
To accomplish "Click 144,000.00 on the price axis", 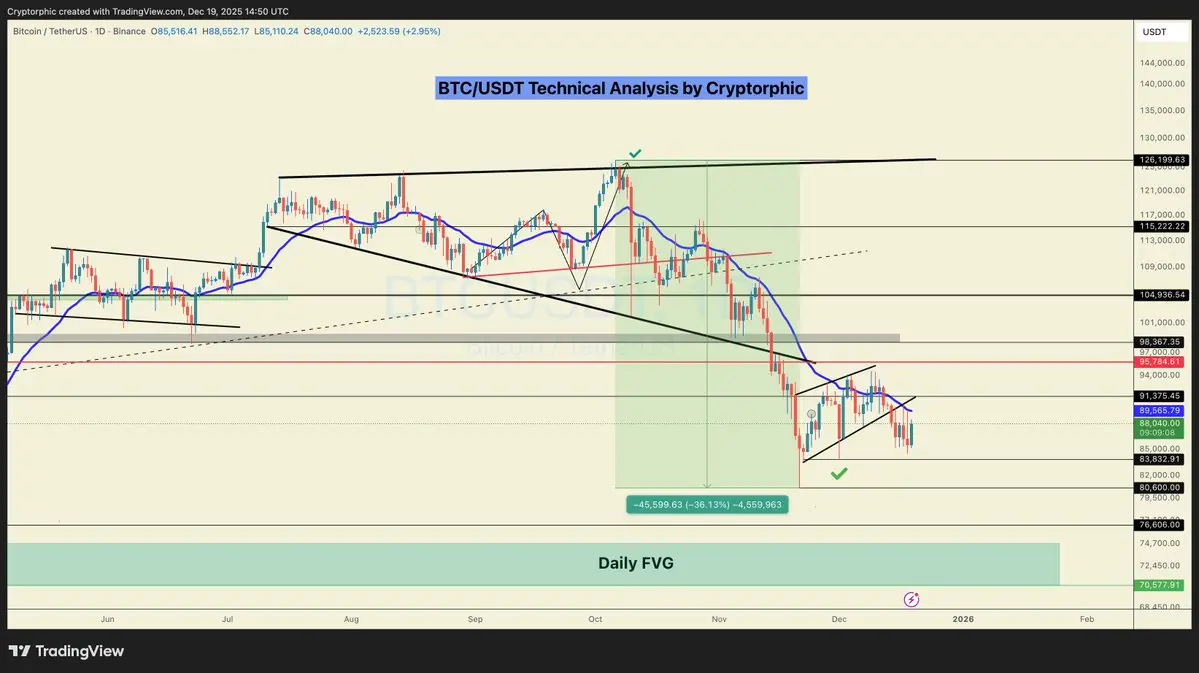I will tap(1162, 63).
